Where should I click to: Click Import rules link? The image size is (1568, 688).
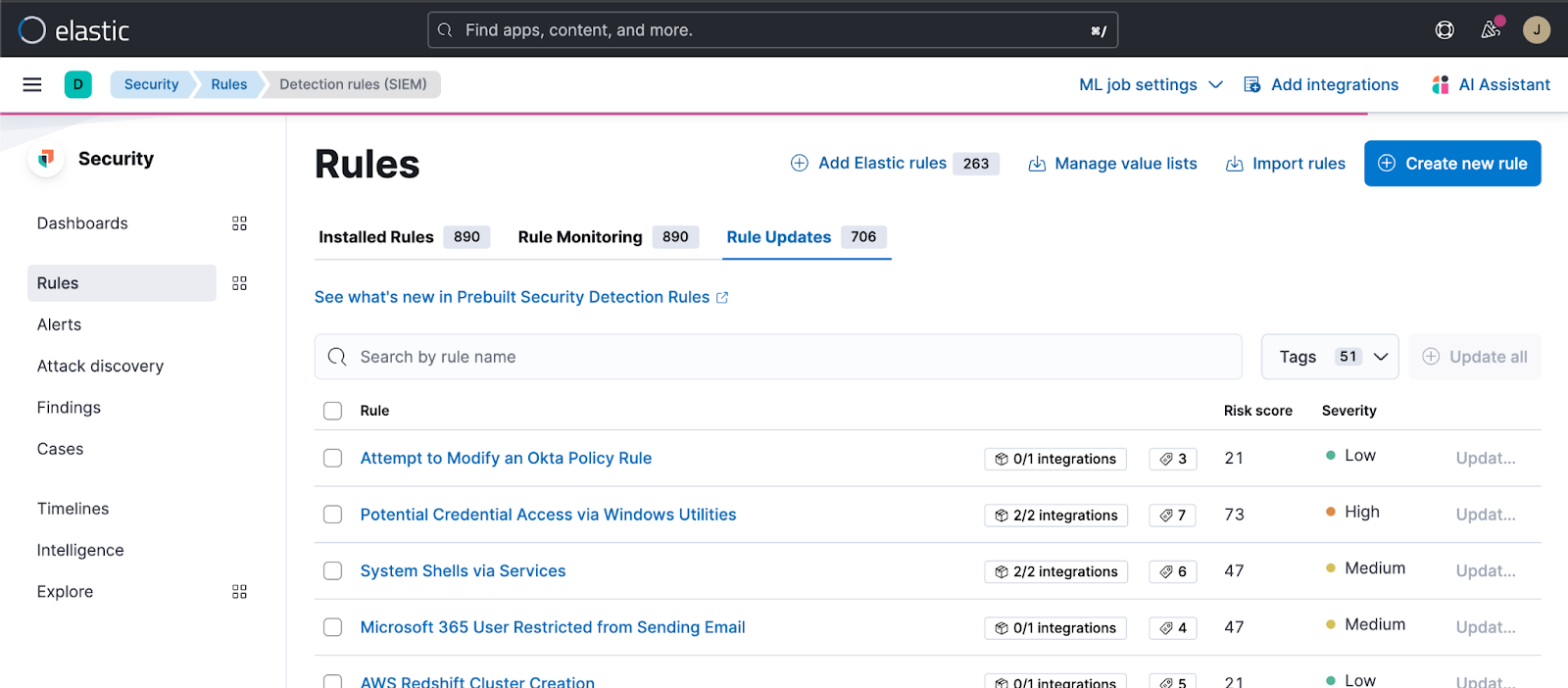[x=1298, y=164]
